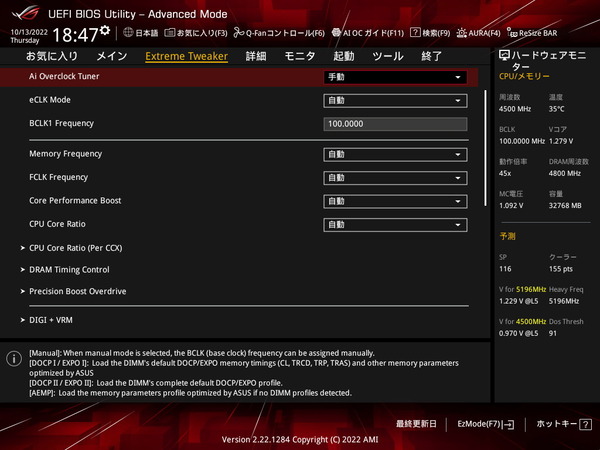This screenshot has height=450, width=600.
Task: Switch to the モニタ tab
Action: coord(300,56)
